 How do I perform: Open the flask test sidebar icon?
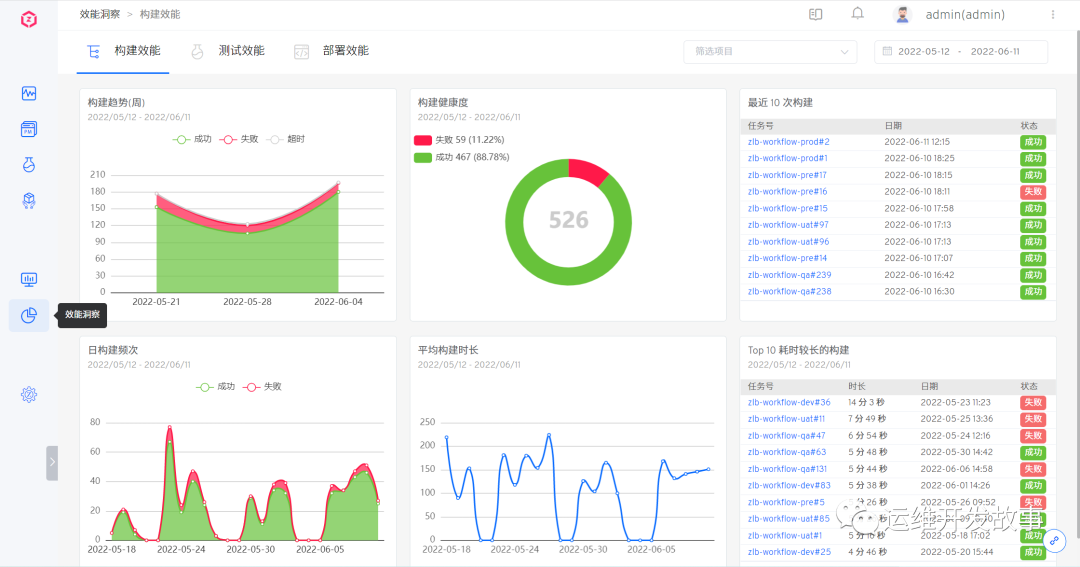pos(29,165)
